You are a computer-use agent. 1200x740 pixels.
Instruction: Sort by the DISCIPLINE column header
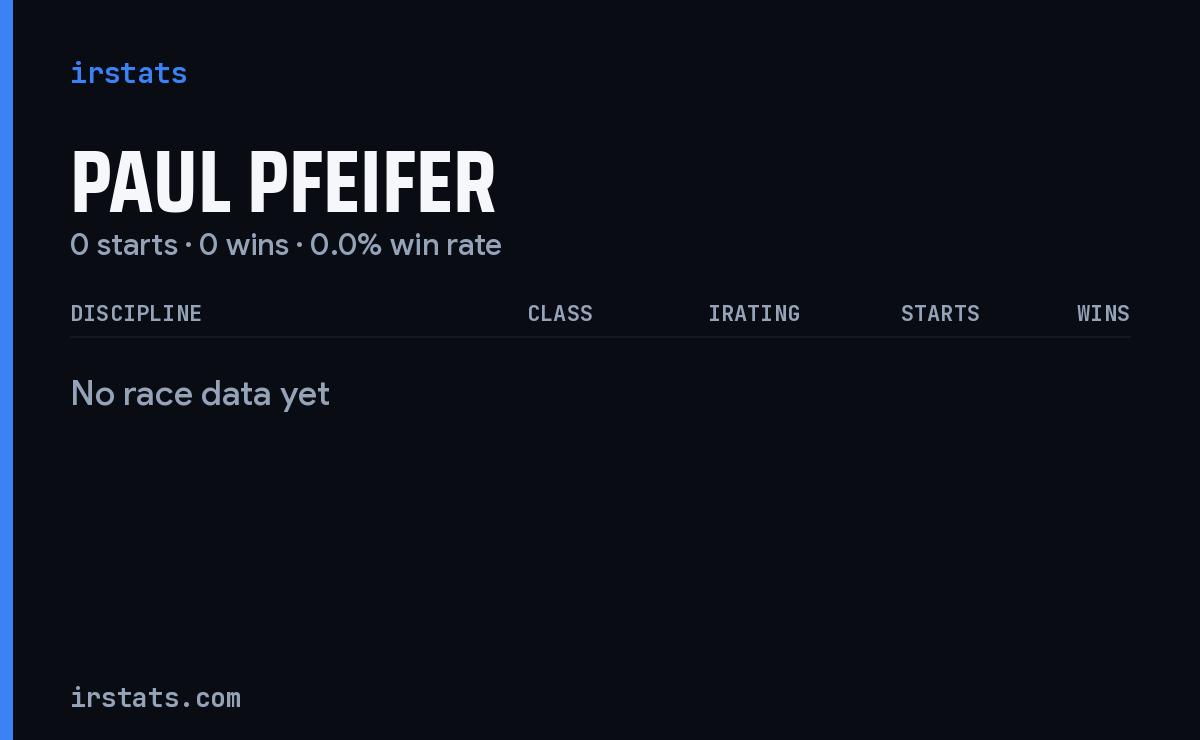click(136, 314)
